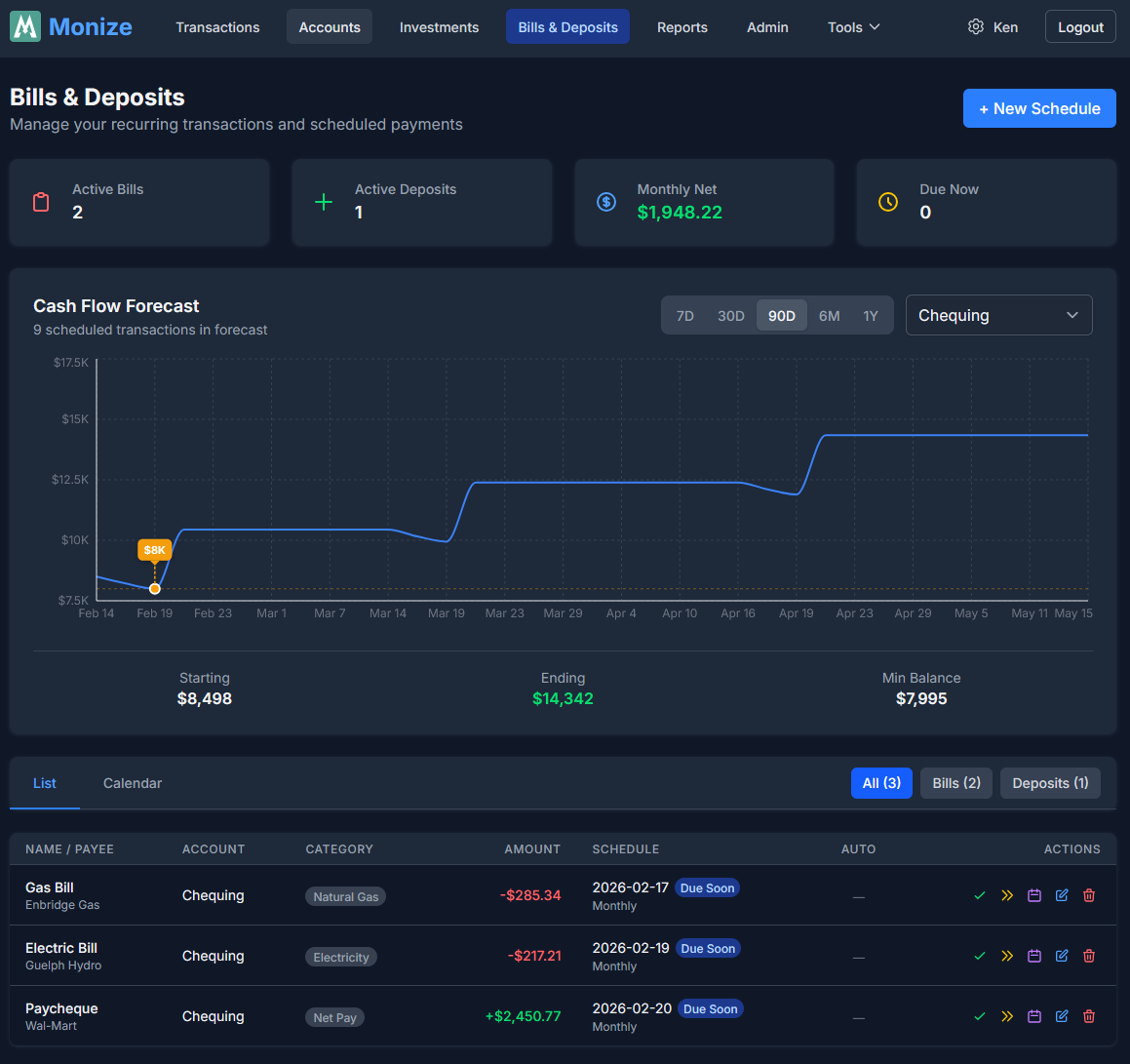Click the Electric Bill name
Screen dimensions: 1130x1064
[61, 948]
